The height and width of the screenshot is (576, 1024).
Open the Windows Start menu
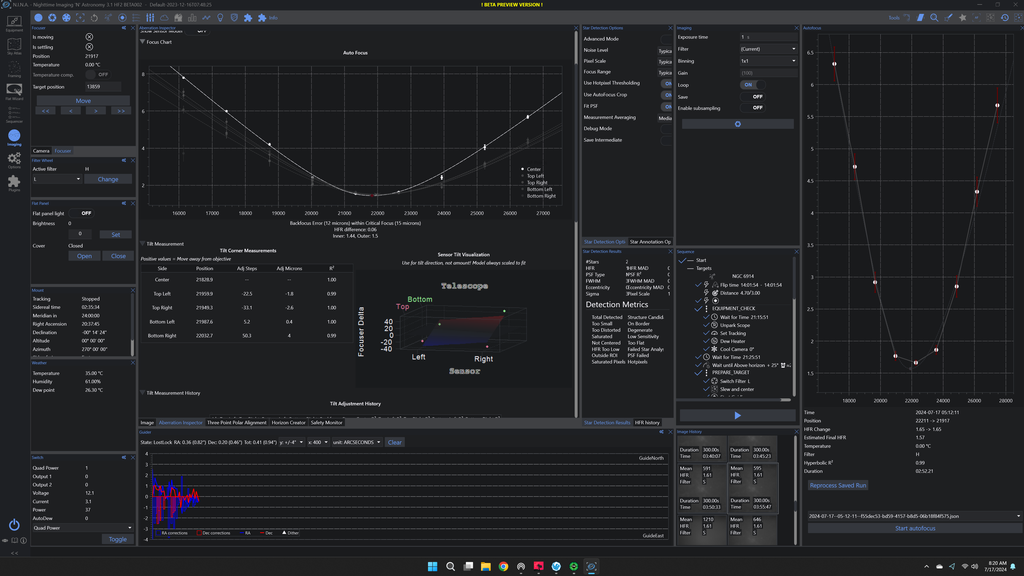pyautogui.click(x=432, y=566)
